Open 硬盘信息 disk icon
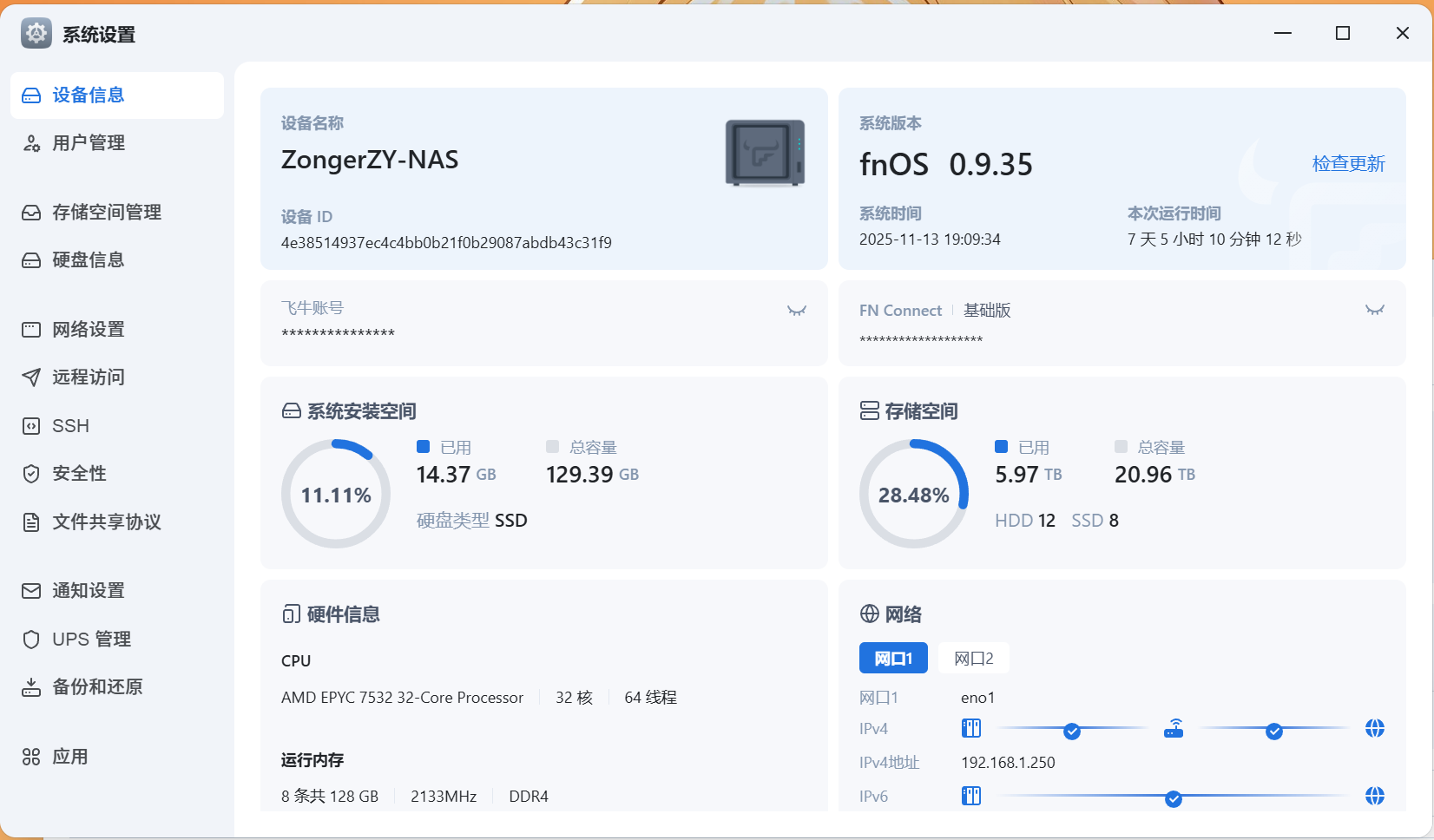The height and width of the screenshot is (840, 1434). pyautogui.click(x=31, y=259)
